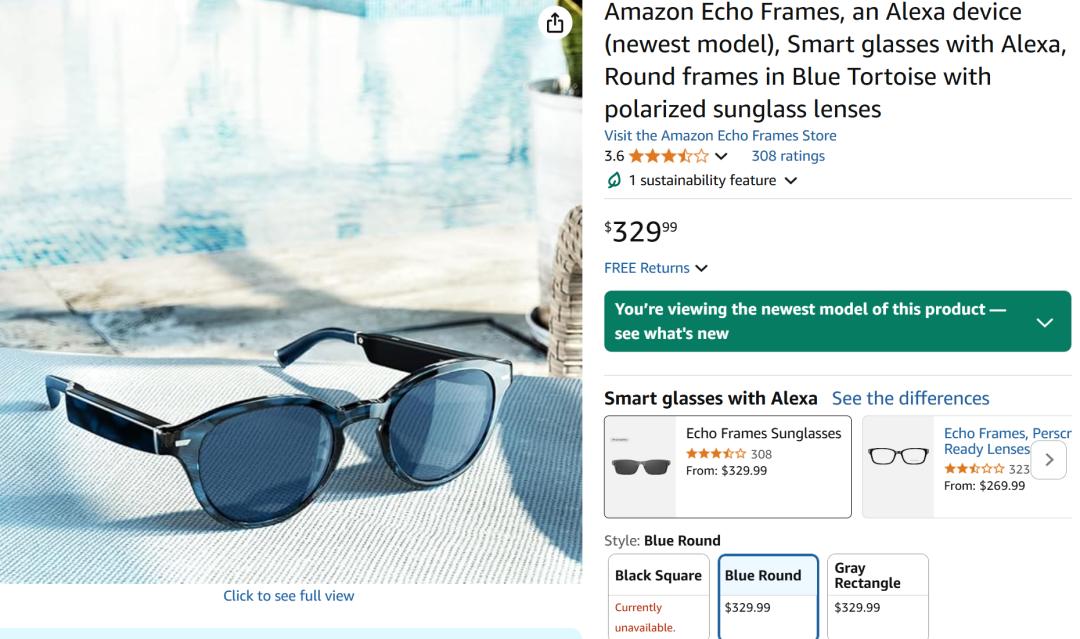Image resolution: width=1080 pixels, height=639 pixels.
Task: Open Echo Frames Prescription Ready Lenses link
Action: click(1005, 441)
